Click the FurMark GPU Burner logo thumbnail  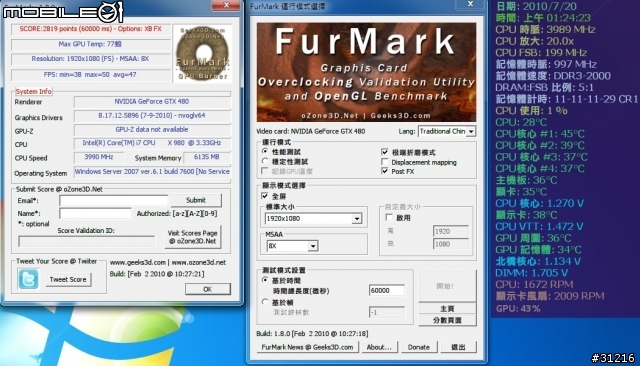202,53
